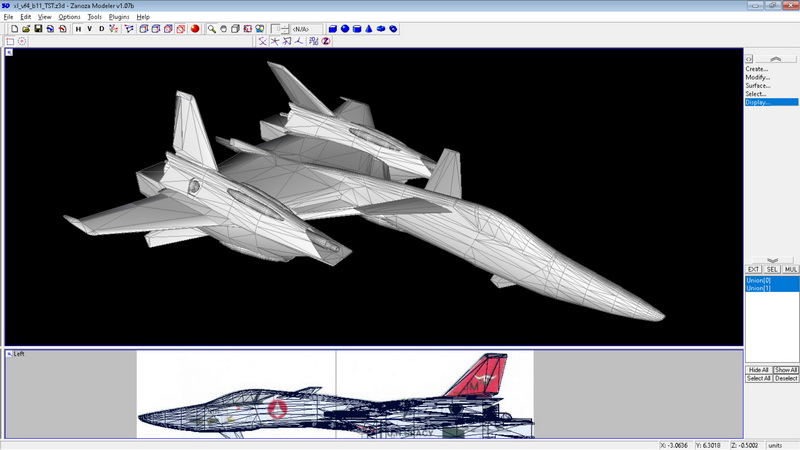Image resolution: width=800 pixels, height=450 pixels.
Task: Click the Open file folder icon
Action: pos(26,29)
